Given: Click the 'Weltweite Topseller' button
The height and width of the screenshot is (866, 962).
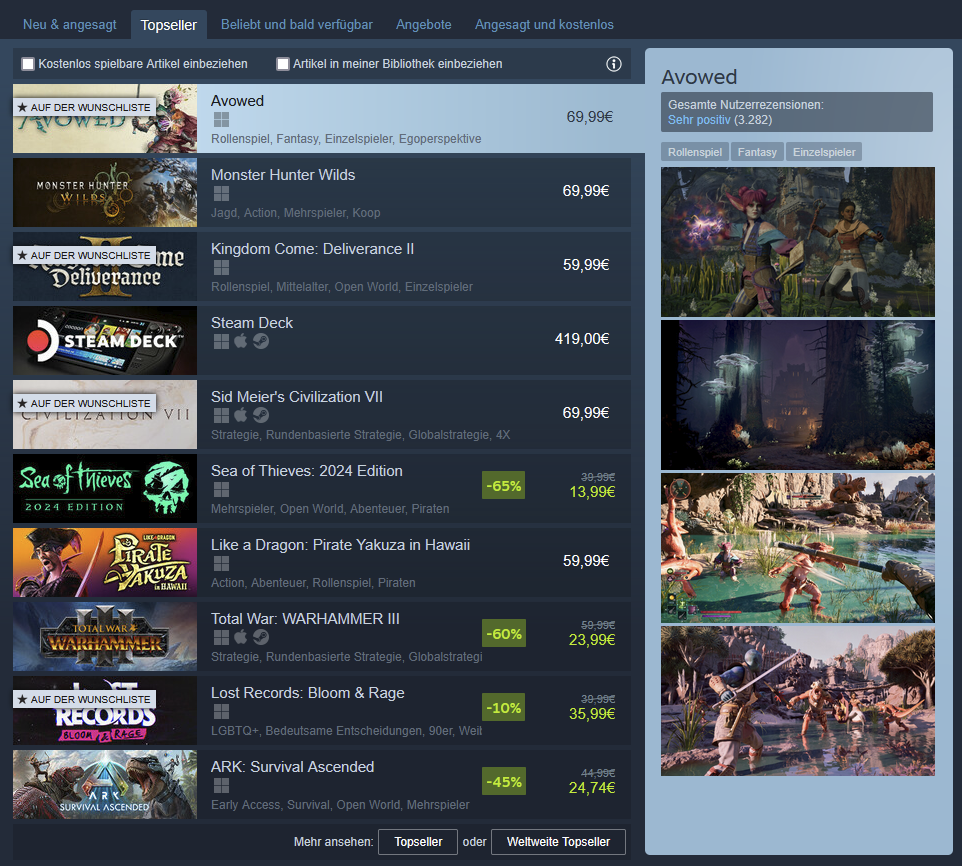Looking at the screenshot, I should click(x=558, y=841).
